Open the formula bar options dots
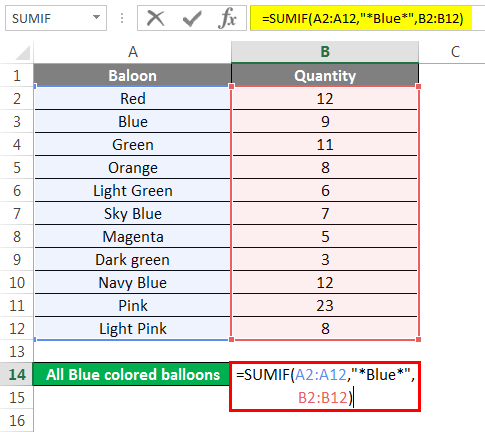The height and width of the screenshot is (432, 485). coord(122,18)
